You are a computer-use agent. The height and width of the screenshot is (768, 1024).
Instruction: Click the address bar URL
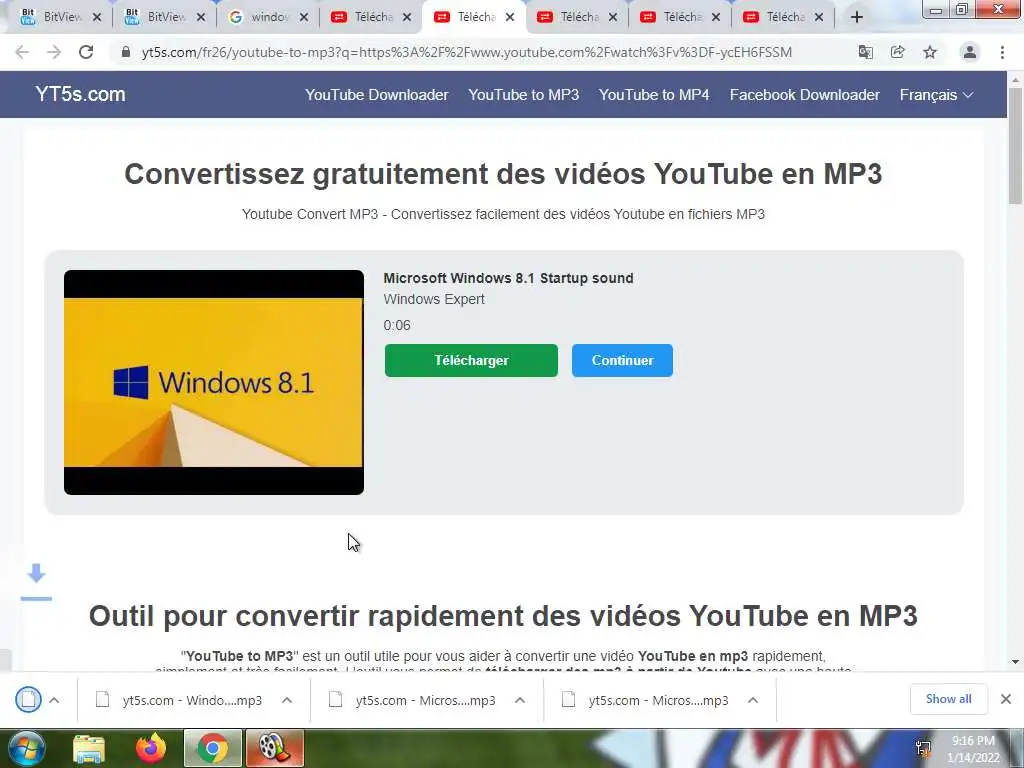coord(467,52)
